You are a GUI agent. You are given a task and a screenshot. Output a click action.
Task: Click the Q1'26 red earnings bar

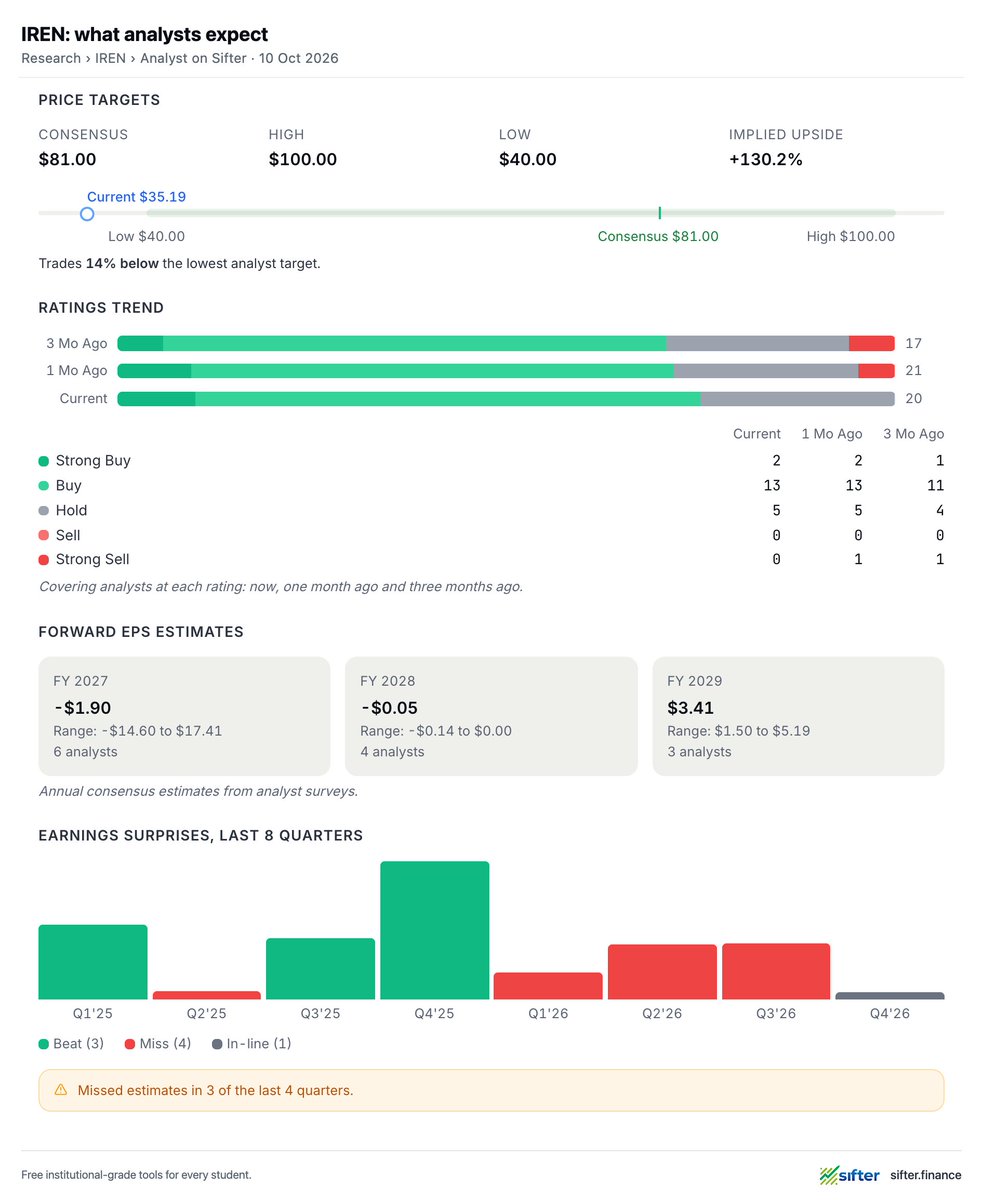click(x=548, y=986)
